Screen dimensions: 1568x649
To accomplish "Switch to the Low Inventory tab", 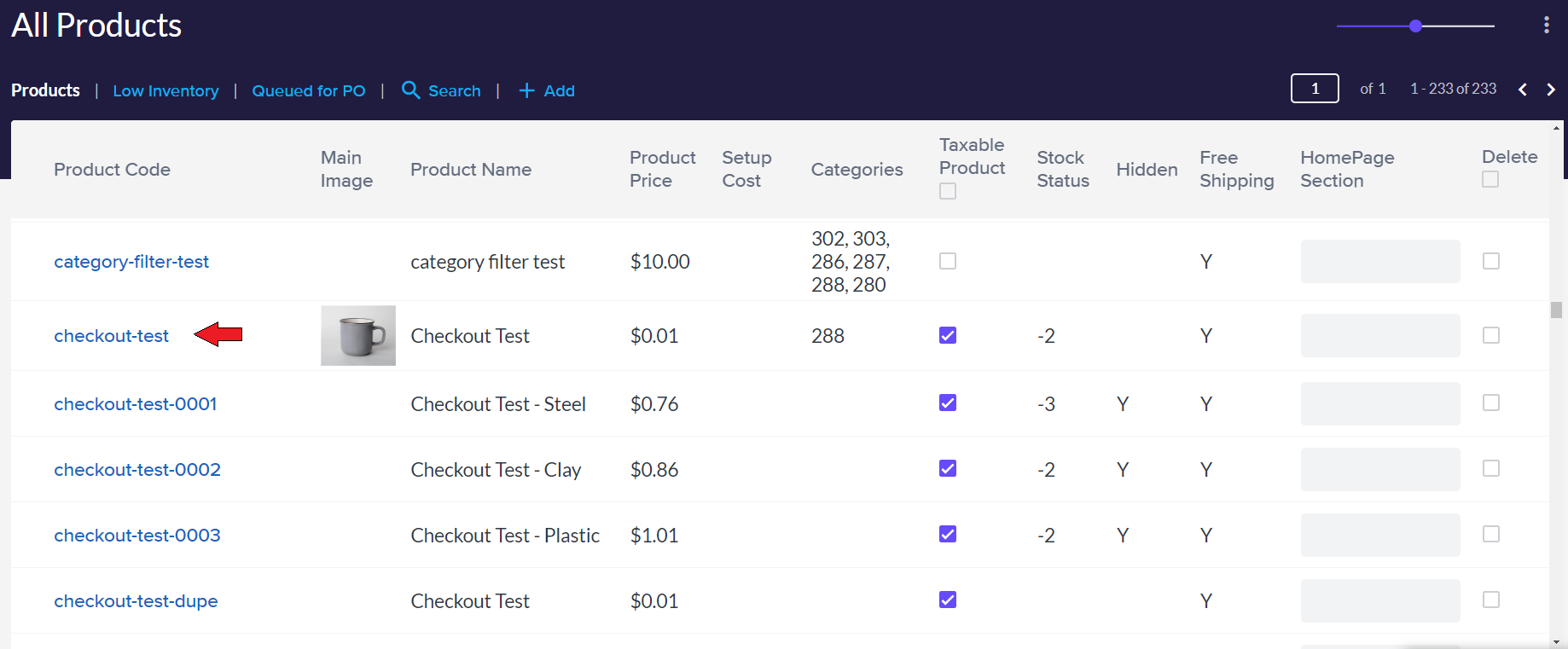I will click(166, 90).
